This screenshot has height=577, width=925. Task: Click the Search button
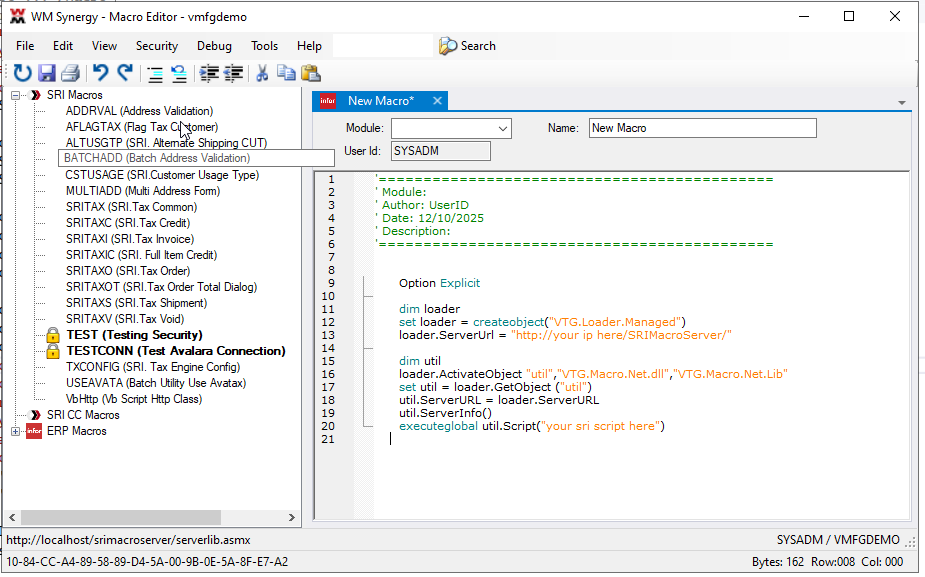(x=467, y=46)
